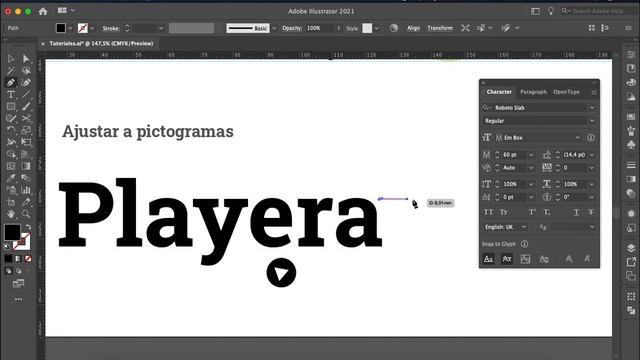The height and width of the screenshot is (360, 640).
Task: Open the stroke weight dropdown in control bar
Action: pos(161,28)
